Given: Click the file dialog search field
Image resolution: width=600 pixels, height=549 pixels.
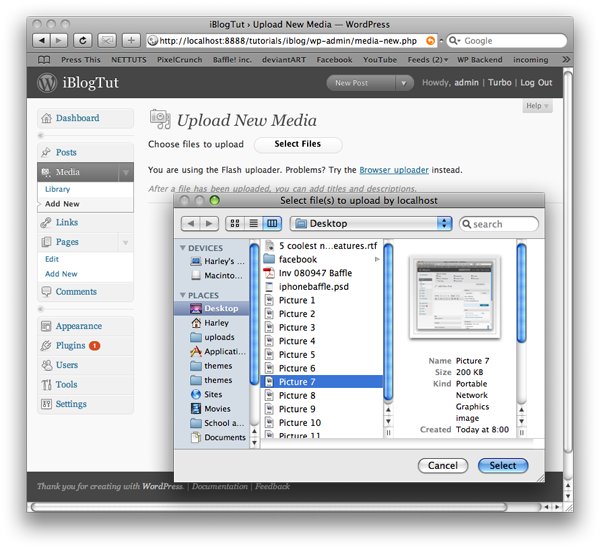Looking at the screenshot, I should [499, 224].
